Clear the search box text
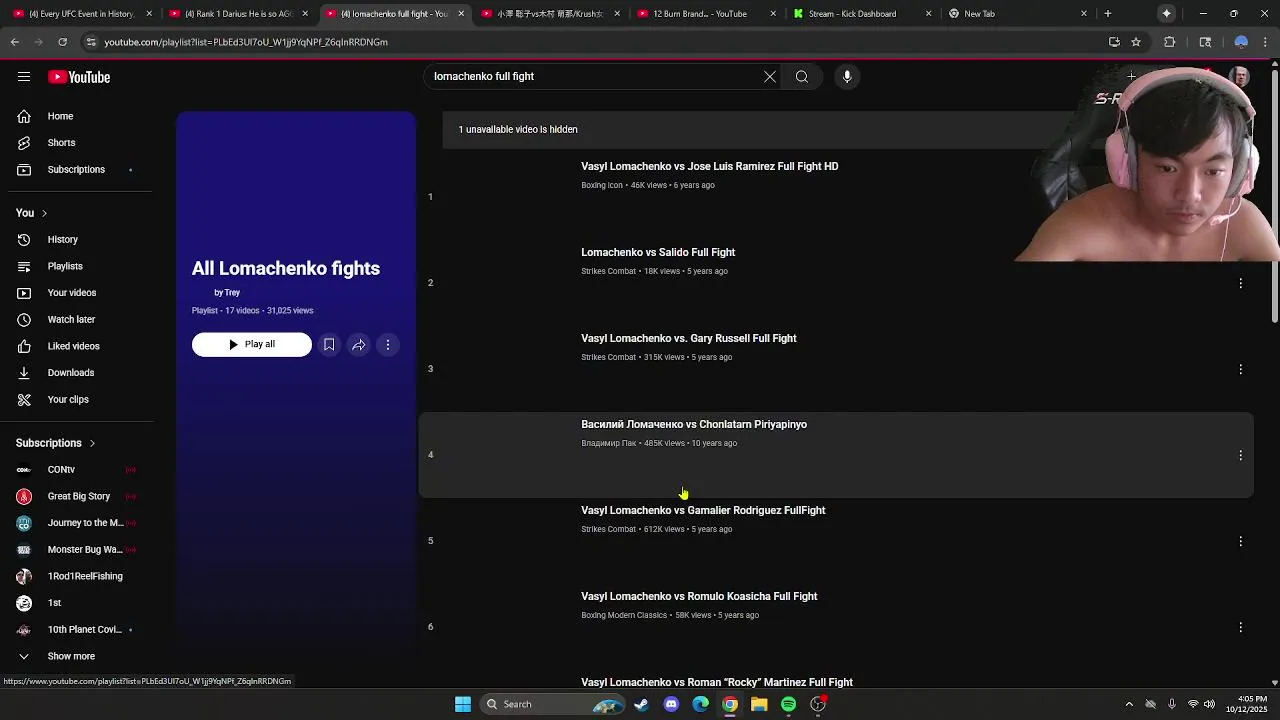1280x720 pixels. [770, 77]
